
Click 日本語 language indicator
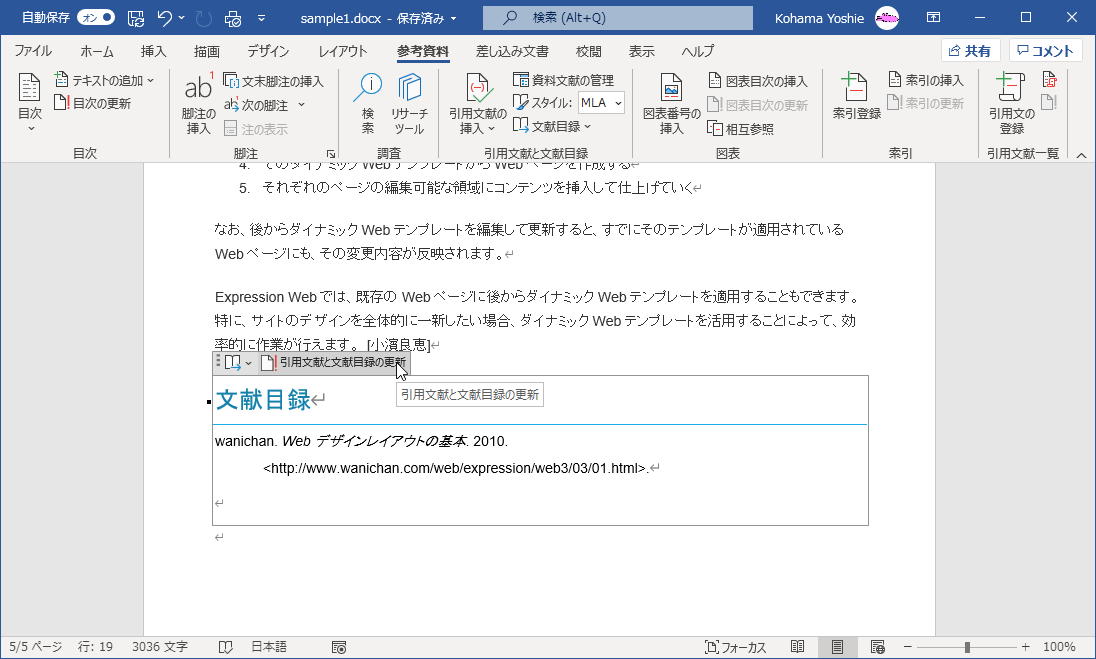[x=269, y=647]
